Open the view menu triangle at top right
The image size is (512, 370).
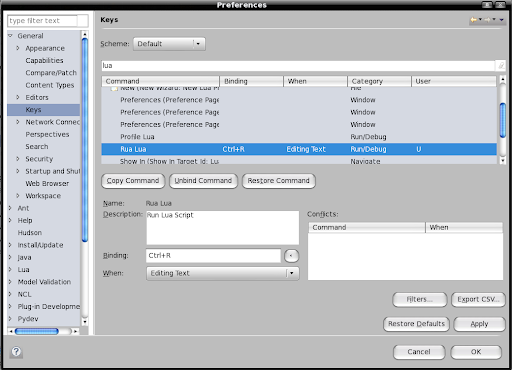coord(501,20)
